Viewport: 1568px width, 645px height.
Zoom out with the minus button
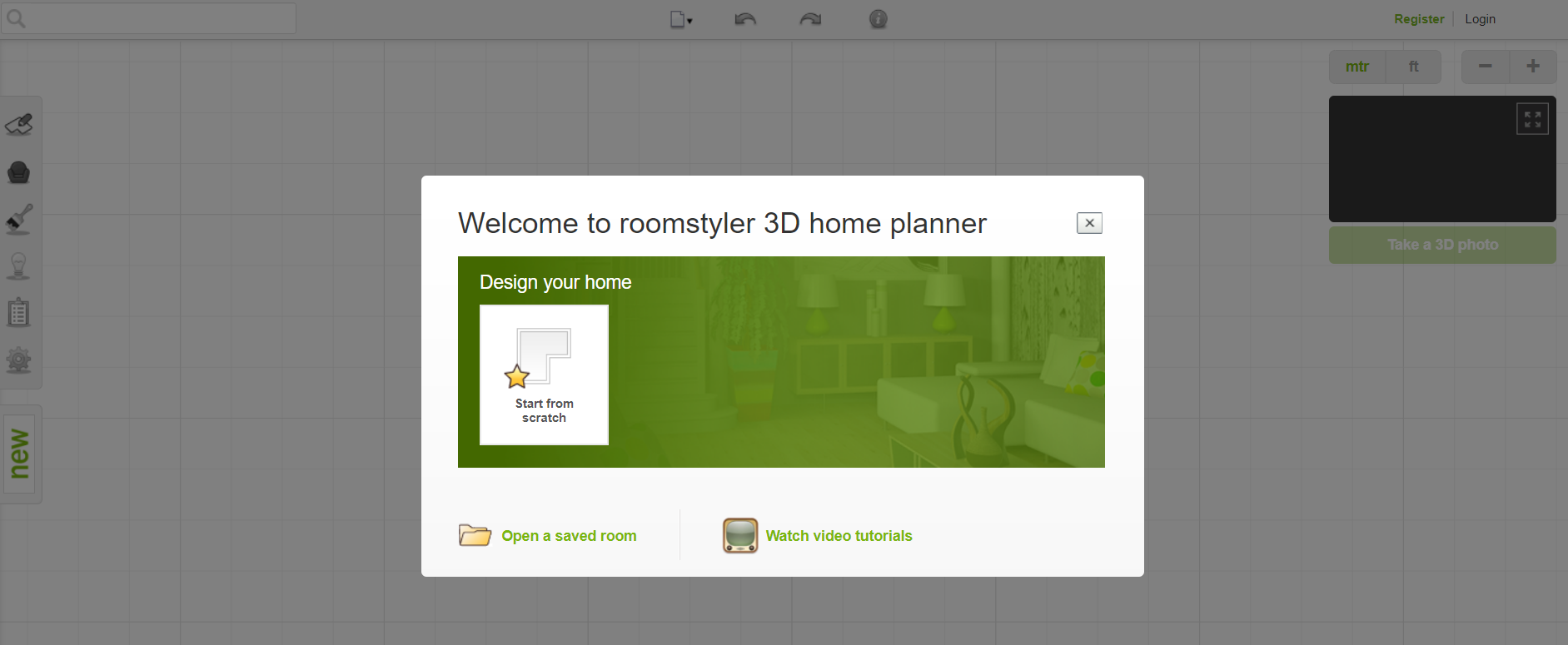tap(1485, 67)
